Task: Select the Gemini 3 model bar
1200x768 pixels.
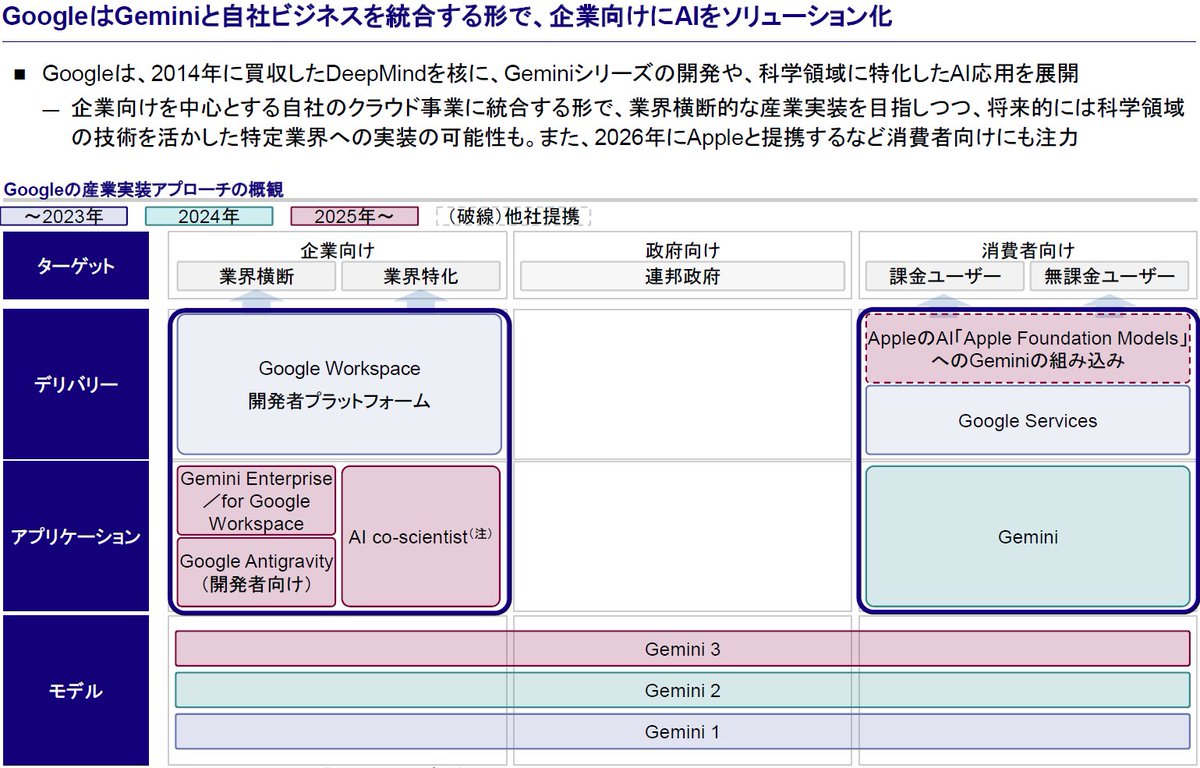Action: (x=682, y=649)
